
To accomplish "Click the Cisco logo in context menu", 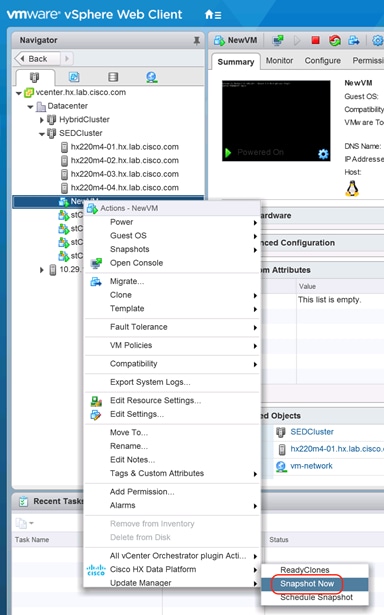I will pos(96,570).
